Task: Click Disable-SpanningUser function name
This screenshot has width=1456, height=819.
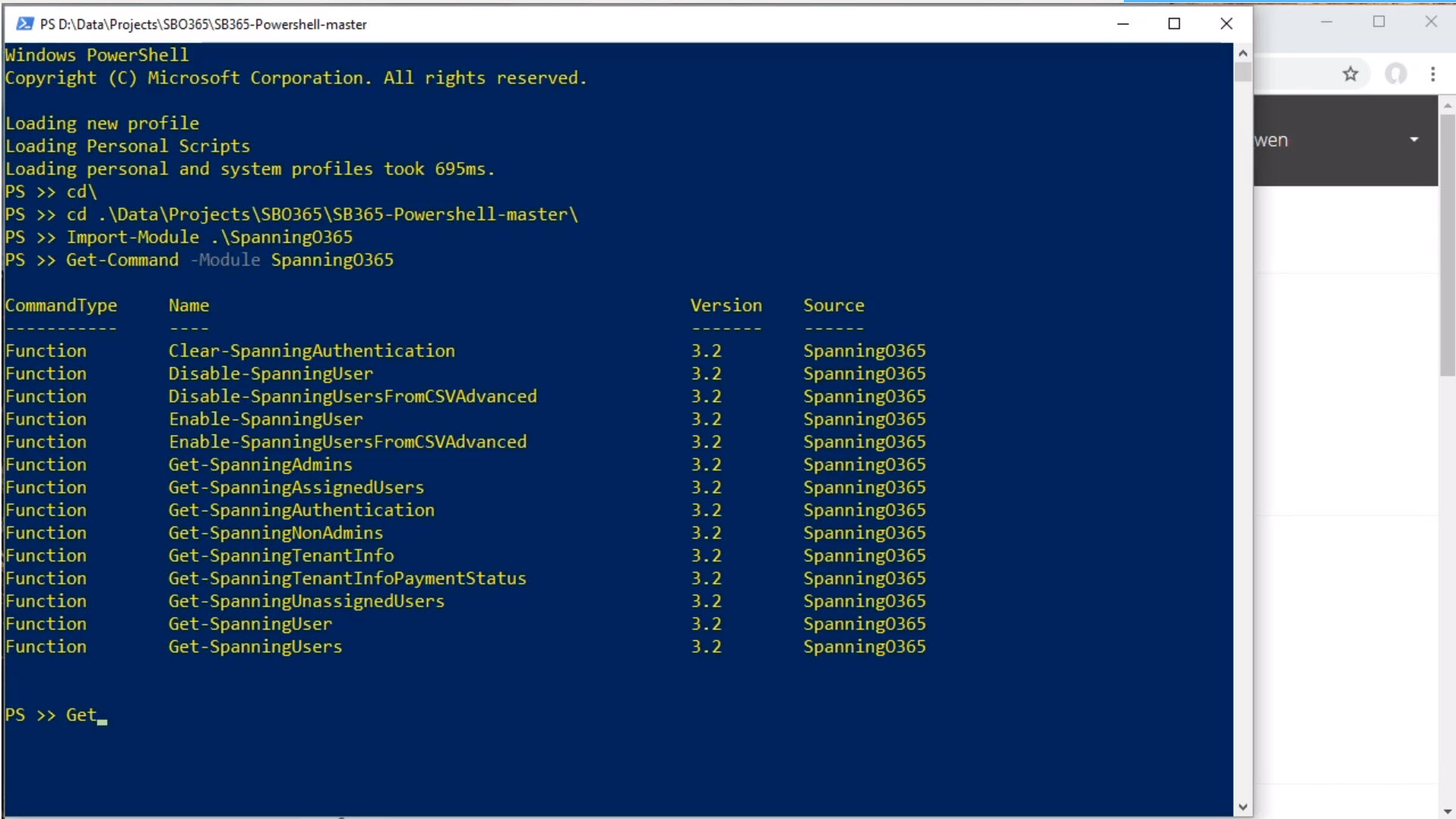Action: 271,374
